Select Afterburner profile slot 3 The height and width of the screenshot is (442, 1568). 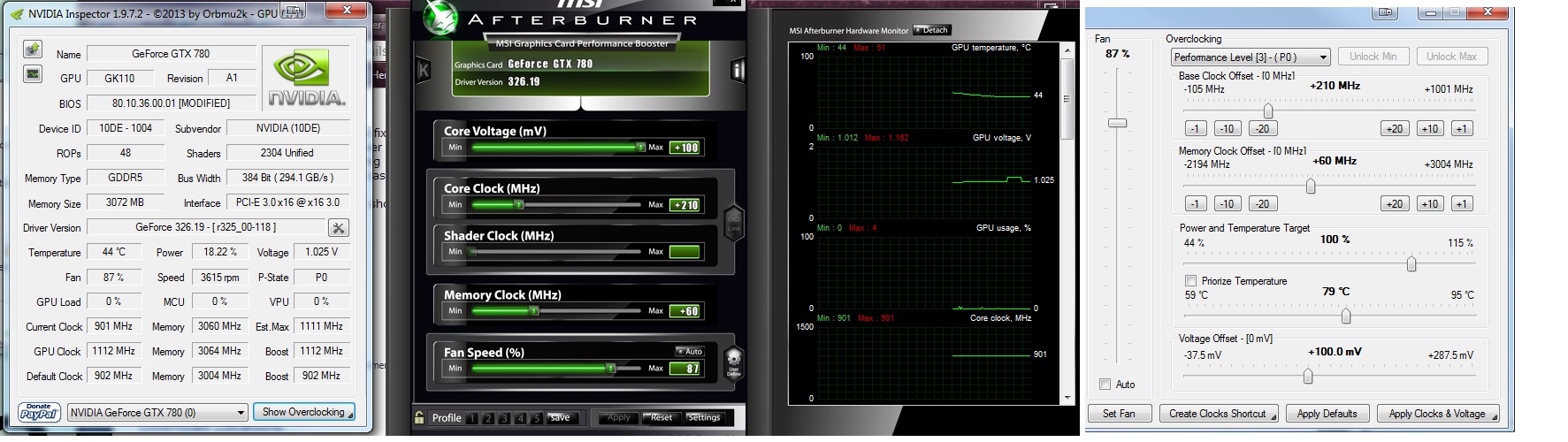point(504,418)
